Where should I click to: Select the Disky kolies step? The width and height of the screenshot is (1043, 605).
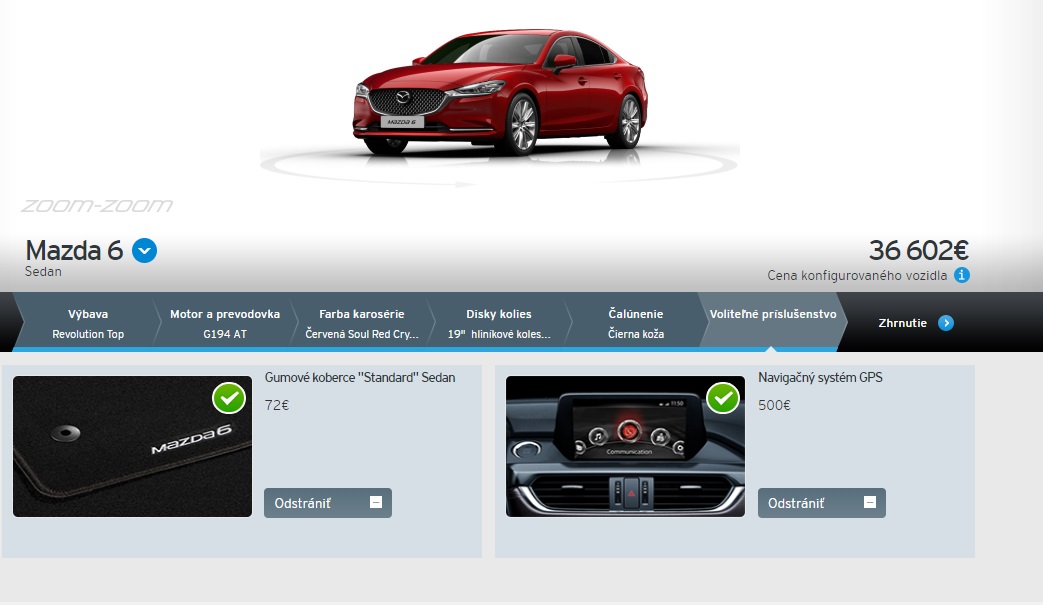tap(499, 323)
